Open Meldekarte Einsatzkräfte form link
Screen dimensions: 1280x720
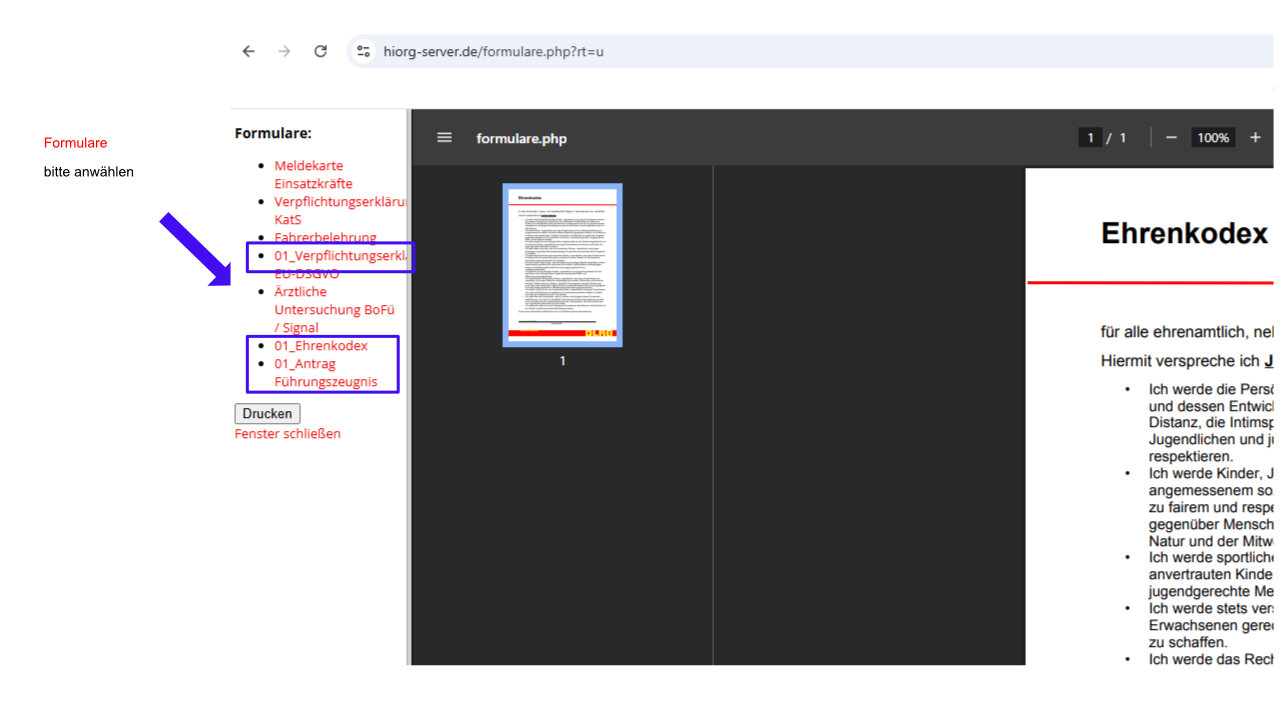coord(313,174)
